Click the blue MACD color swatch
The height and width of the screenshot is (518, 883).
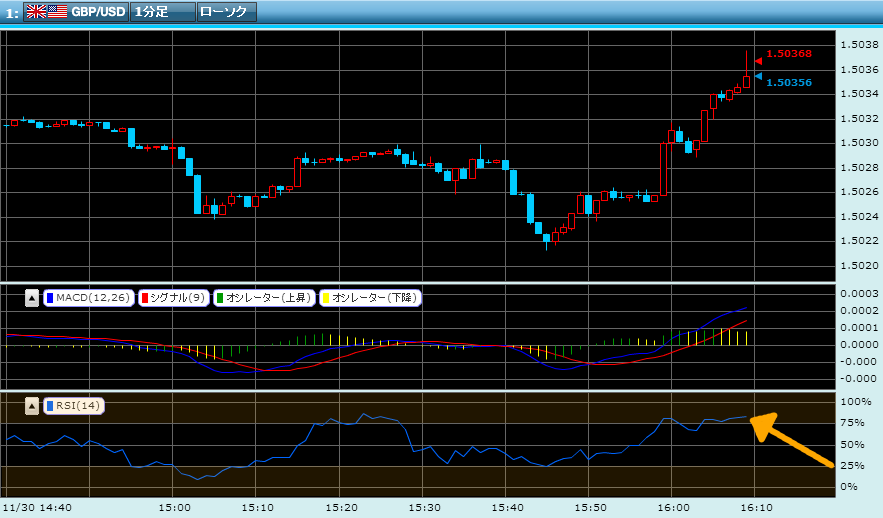50,298
